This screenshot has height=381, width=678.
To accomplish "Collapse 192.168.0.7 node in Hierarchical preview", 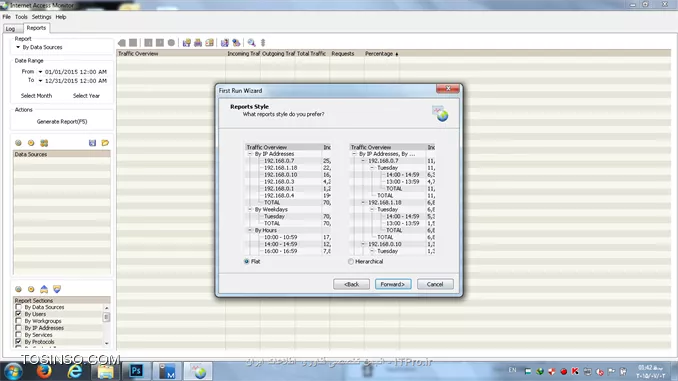I will (363, 161).
